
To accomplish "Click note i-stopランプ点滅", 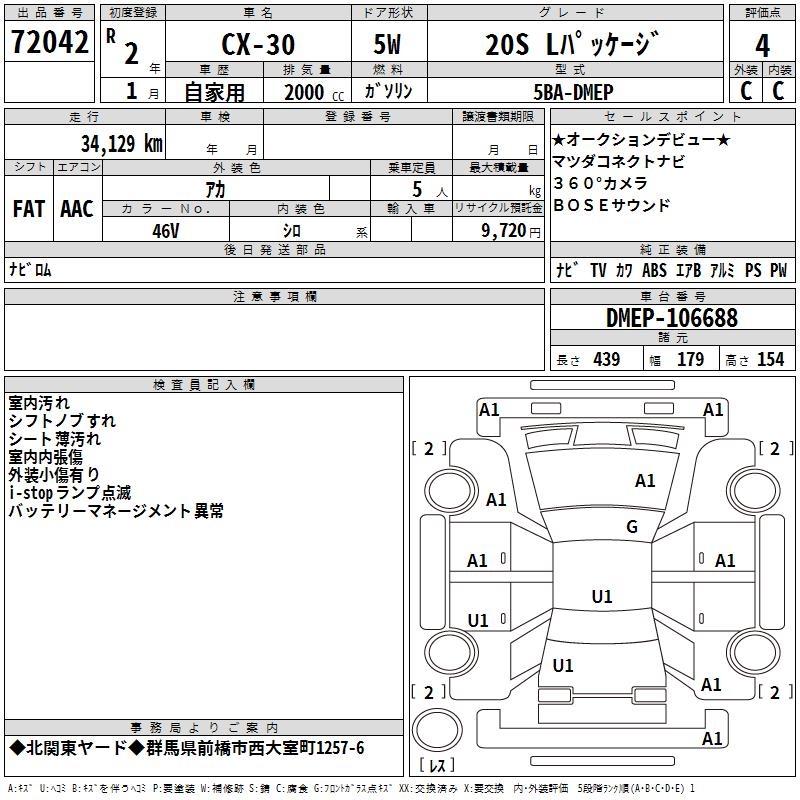I will (x=70, y=492).
